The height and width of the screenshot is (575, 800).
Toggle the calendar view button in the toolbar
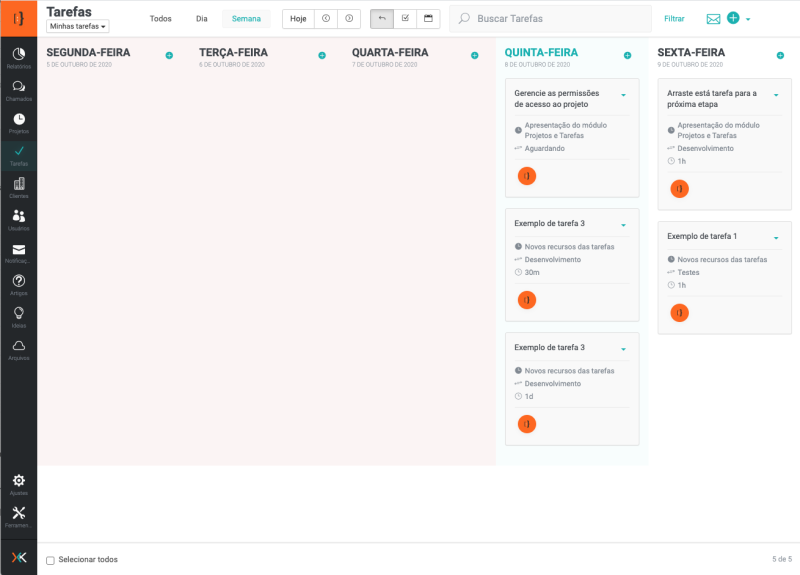(x=428, y=18)
